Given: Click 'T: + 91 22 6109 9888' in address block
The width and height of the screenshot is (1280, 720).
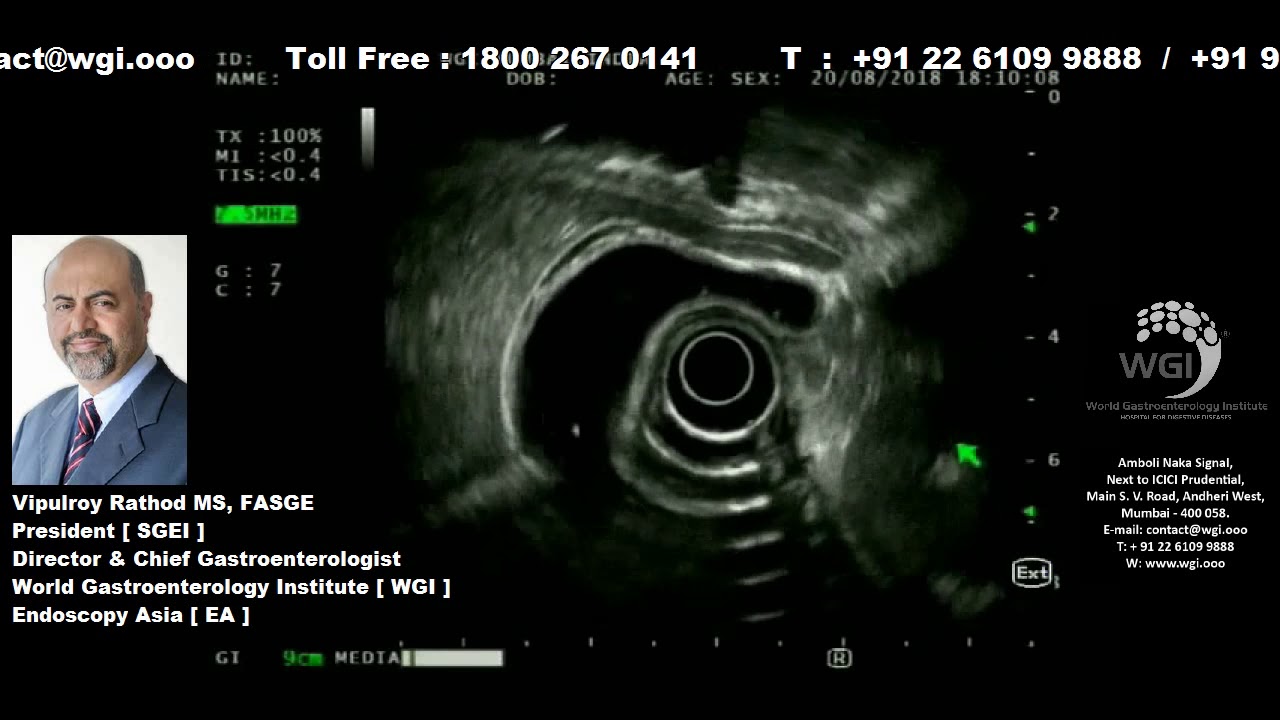Looking at the screenshot, I should [1175, 547].
